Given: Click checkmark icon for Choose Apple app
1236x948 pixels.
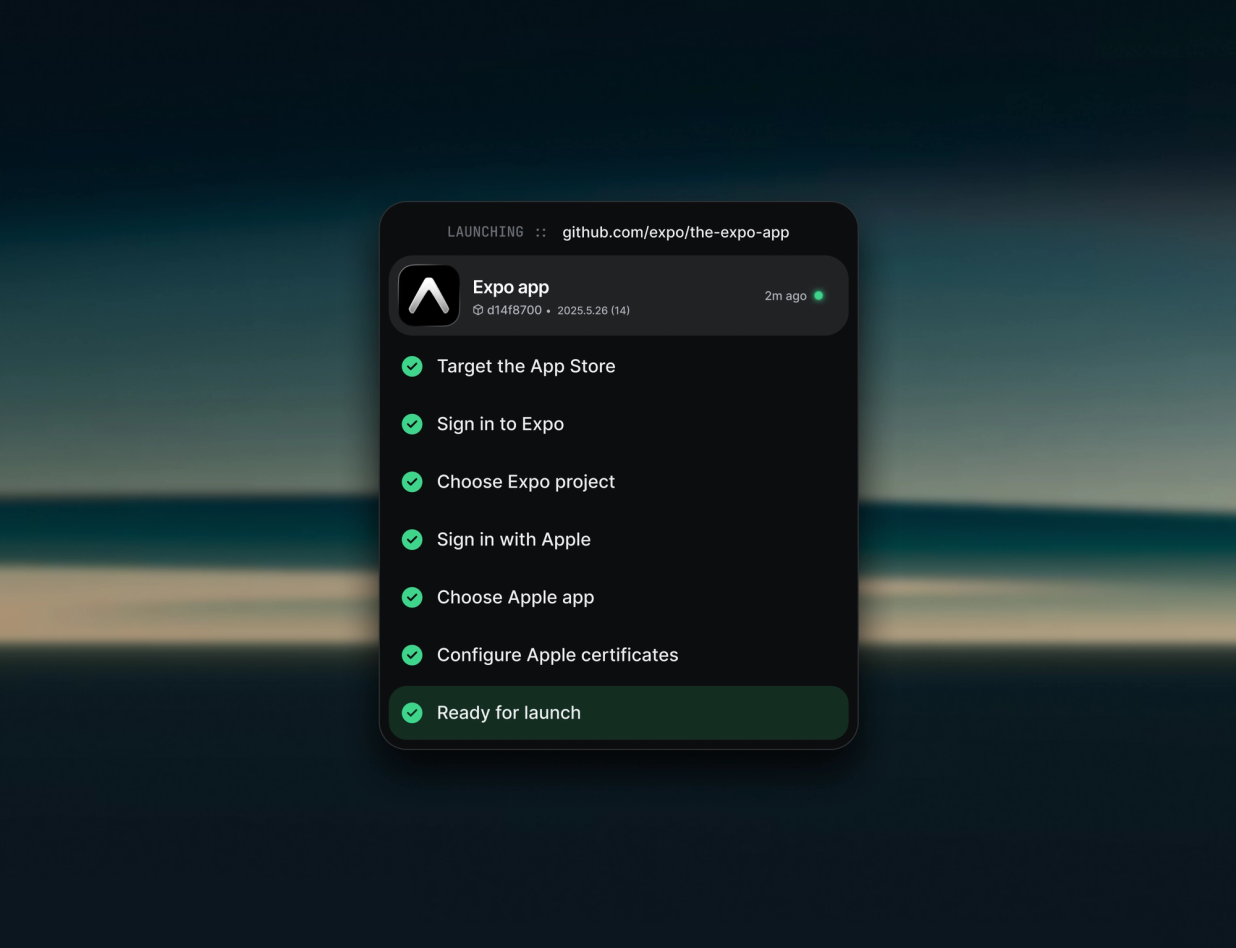Looking at the screenshot, I should (412, 597).
